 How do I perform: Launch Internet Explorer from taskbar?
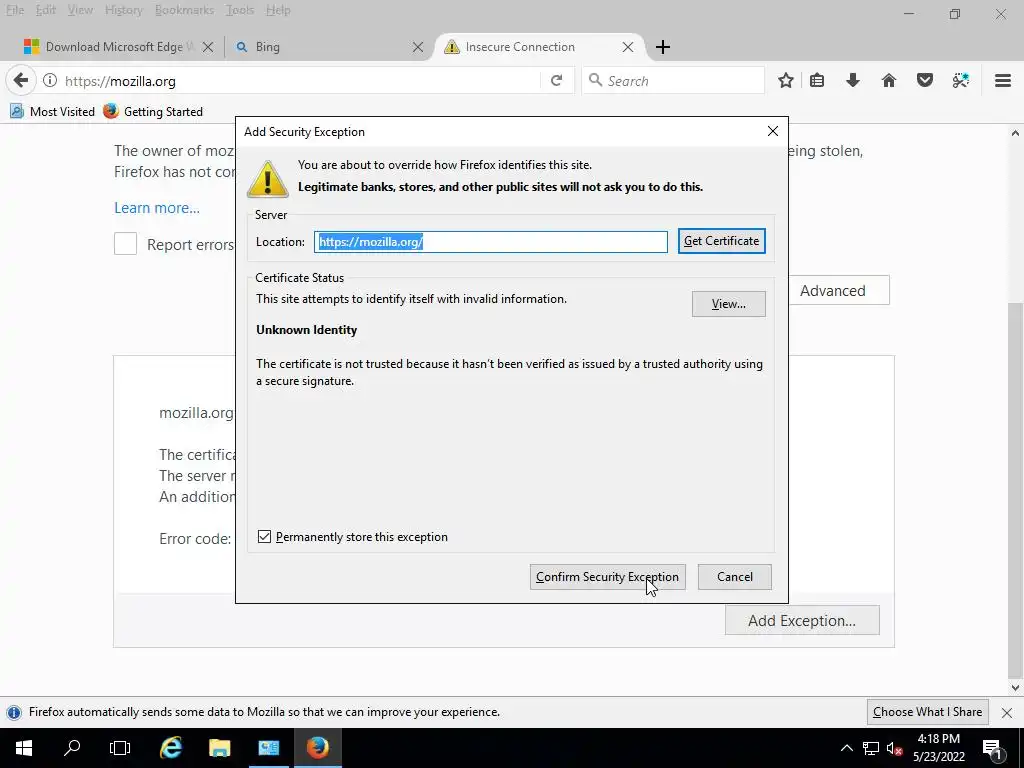coord(170,748)
